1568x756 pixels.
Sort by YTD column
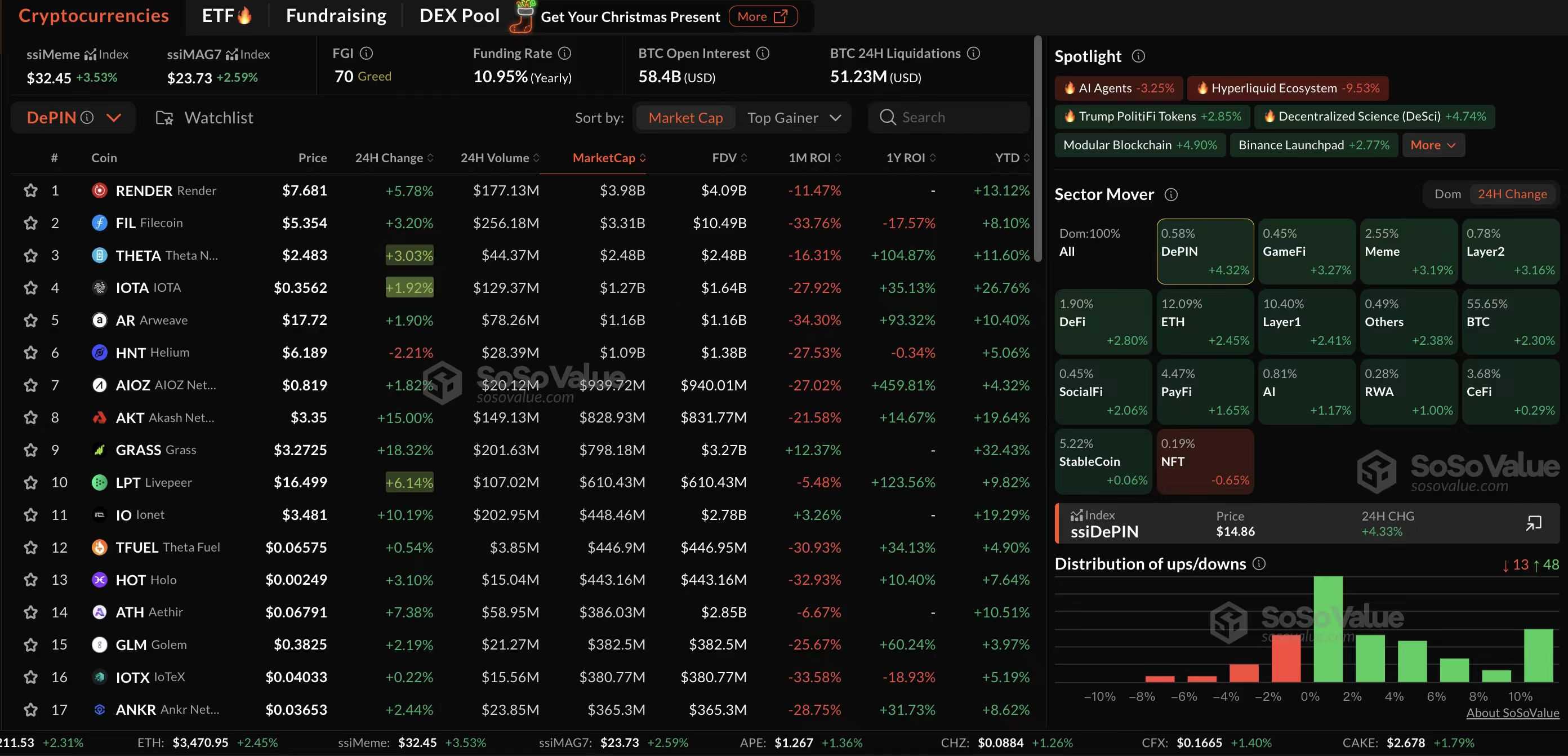[1012, 158]
